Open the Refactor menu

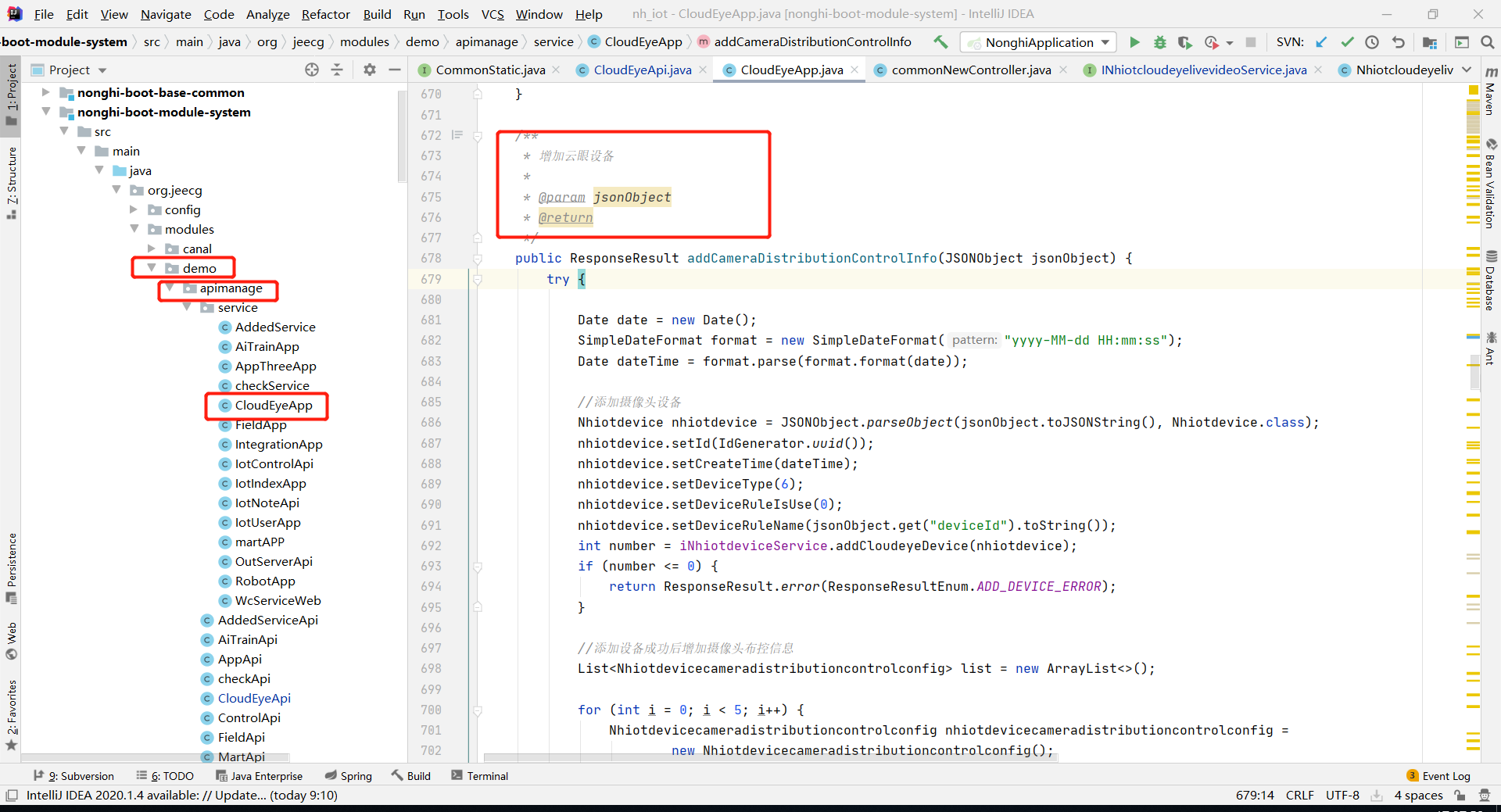pos(325,14)
